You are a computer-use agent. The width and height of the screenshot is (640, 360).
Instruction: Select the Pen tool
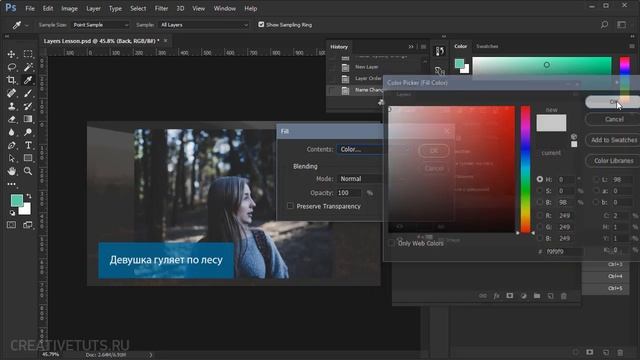tap(11, 145)
